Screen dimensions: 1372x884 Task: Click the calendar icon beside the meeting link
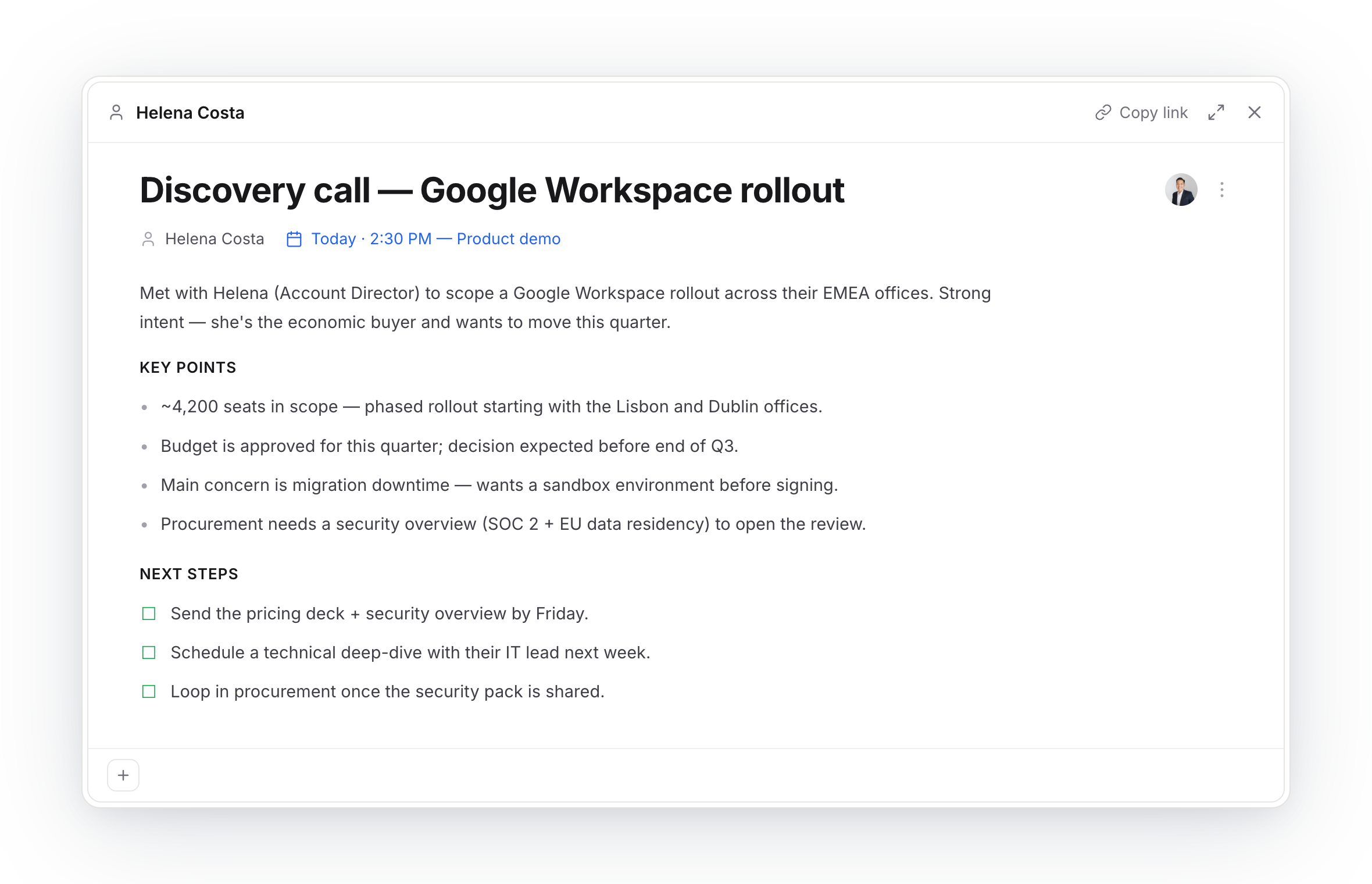click(x=294, y=239)
